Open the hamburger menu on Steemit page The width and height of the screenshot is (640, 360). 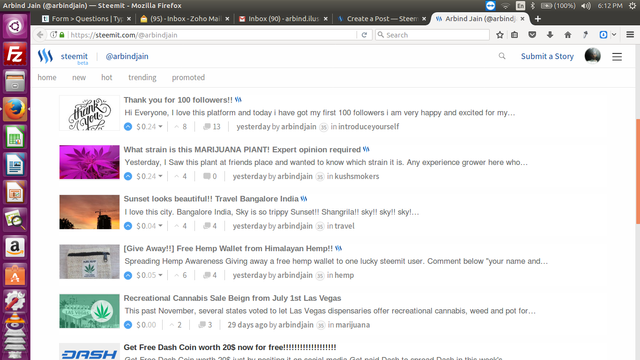pyautogui.click(x=617, y=57)
